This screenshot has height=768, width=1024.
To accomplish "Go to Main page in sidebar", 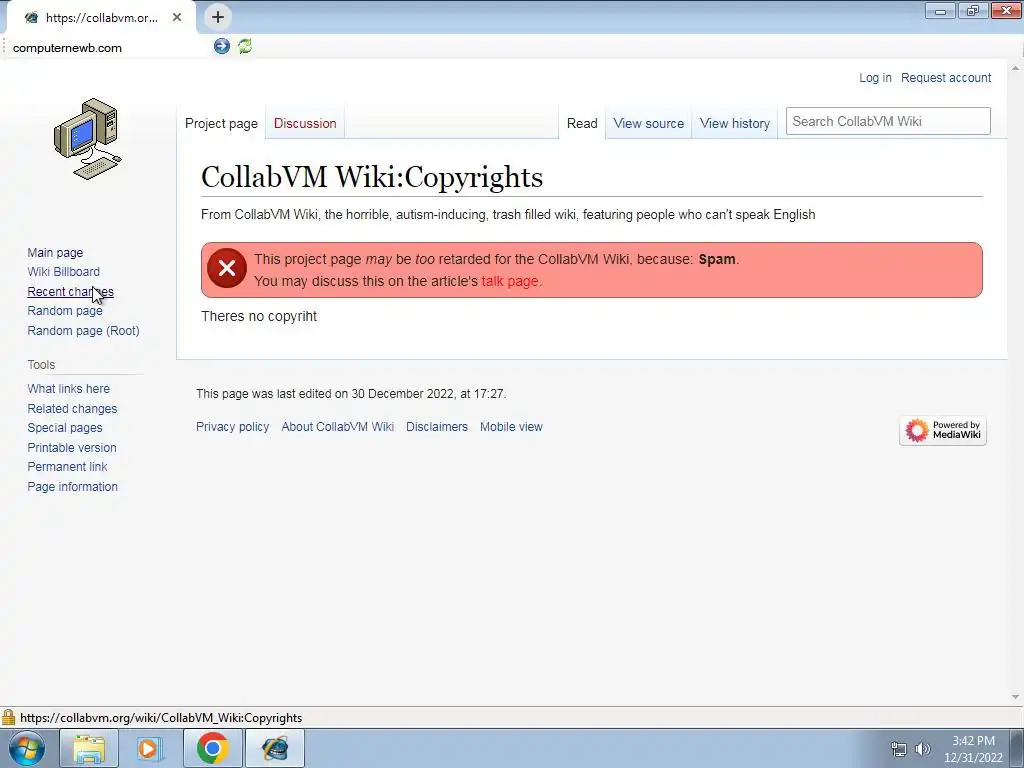I will coord(55,253).
